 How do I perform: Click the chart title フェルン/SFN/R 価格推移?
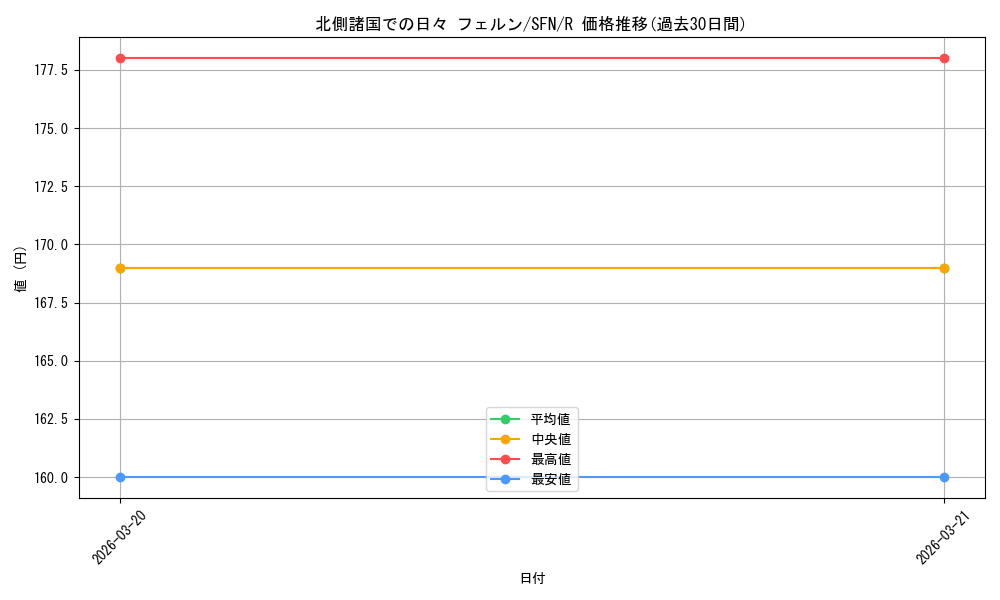click(x=530, y=24)
